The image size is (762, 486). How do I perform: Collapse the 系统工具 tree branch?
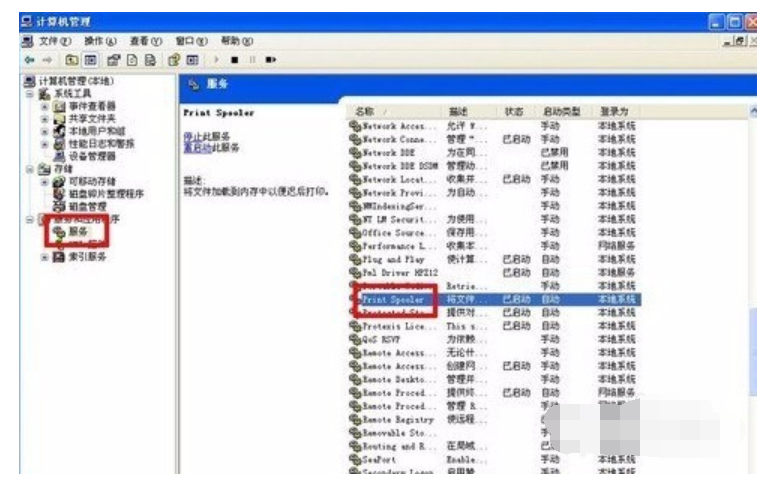coord(31,93)
